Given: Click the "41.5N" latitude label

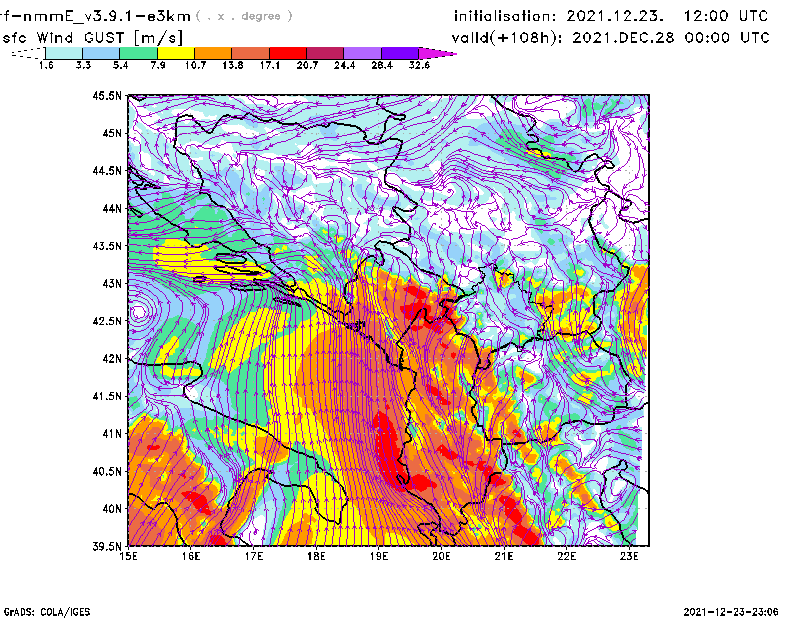Looking at the screenshot, I should click(107, 396).
